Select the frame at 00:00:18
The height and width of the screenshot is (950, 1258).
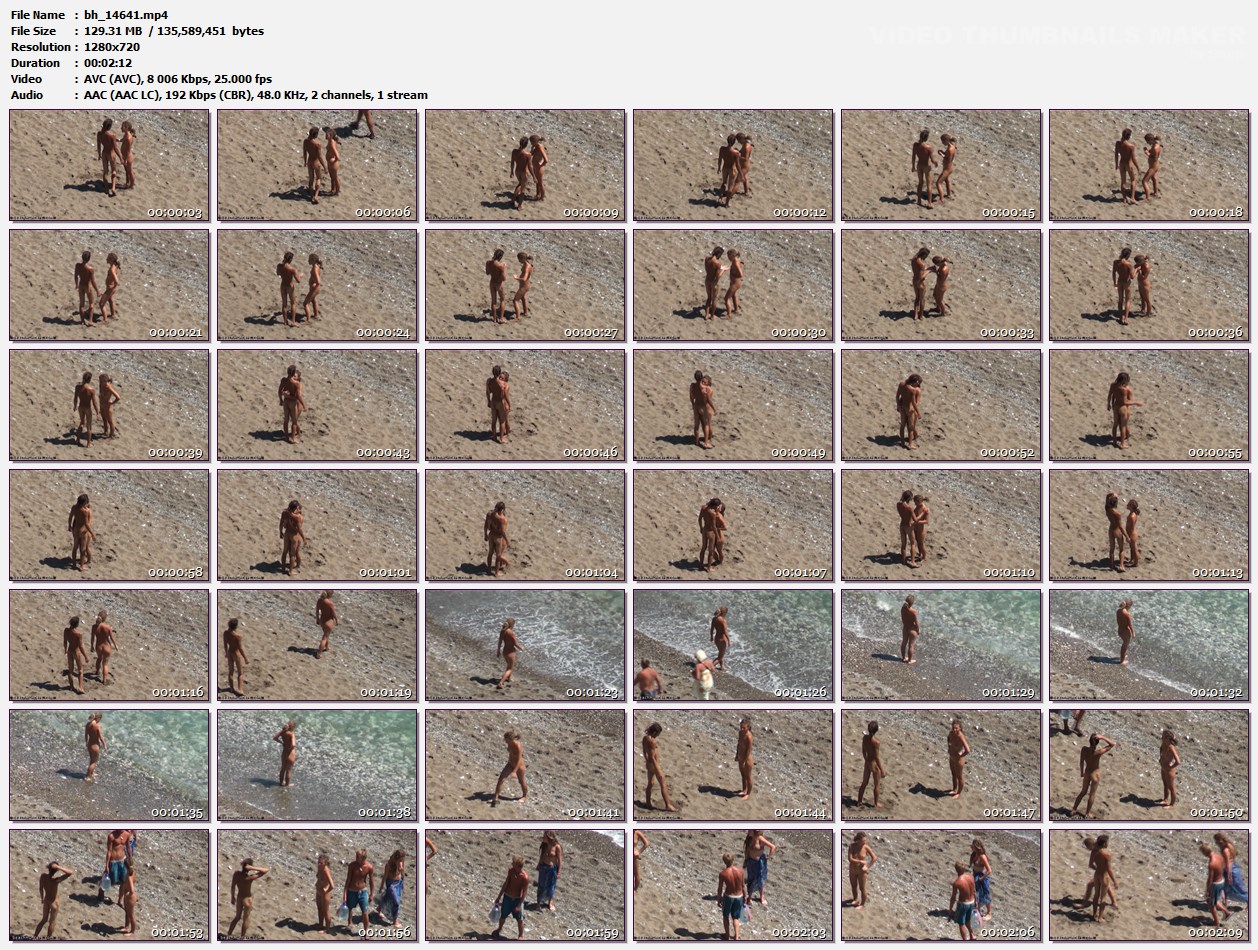pyautogui.click(x=1149, y=165)
